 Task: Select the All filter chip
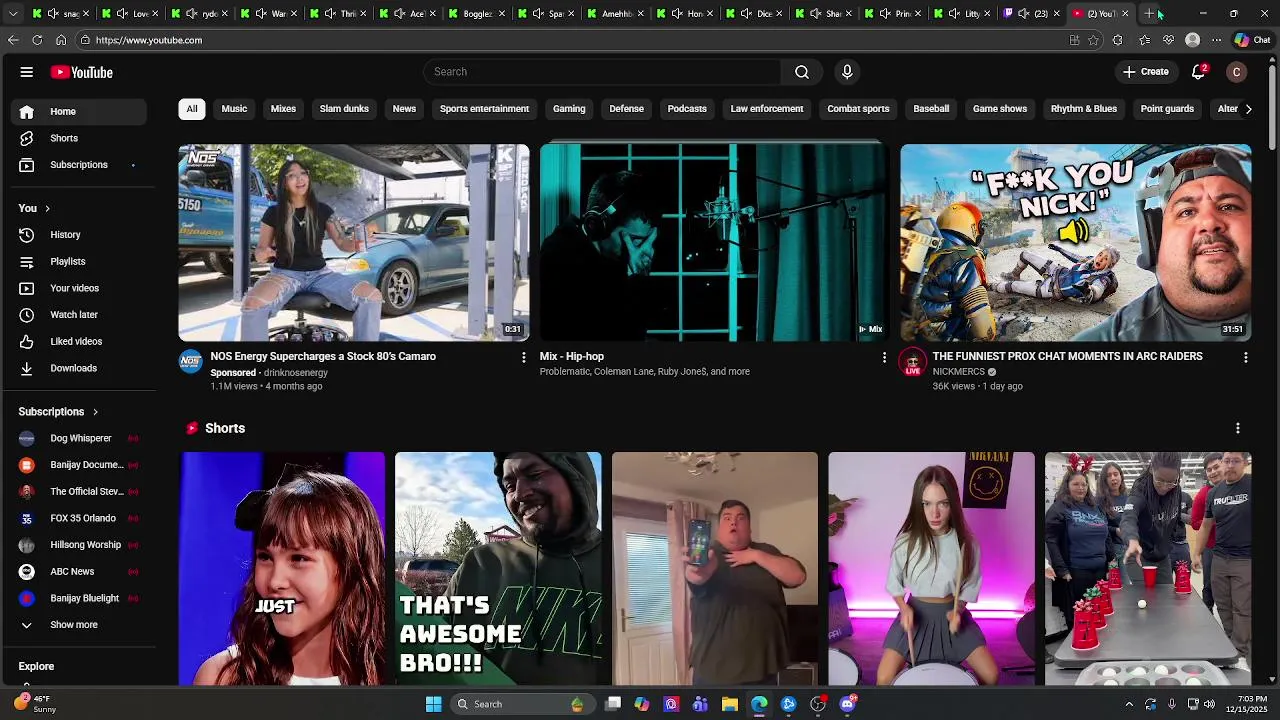point(192,109)
